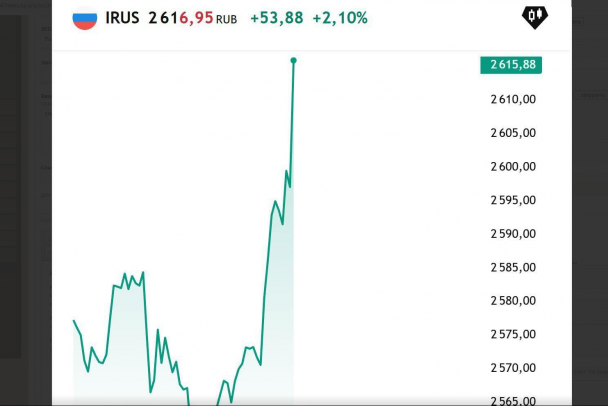Click the +53,88 price change value

pyautogui.click(x=276, y=18)
